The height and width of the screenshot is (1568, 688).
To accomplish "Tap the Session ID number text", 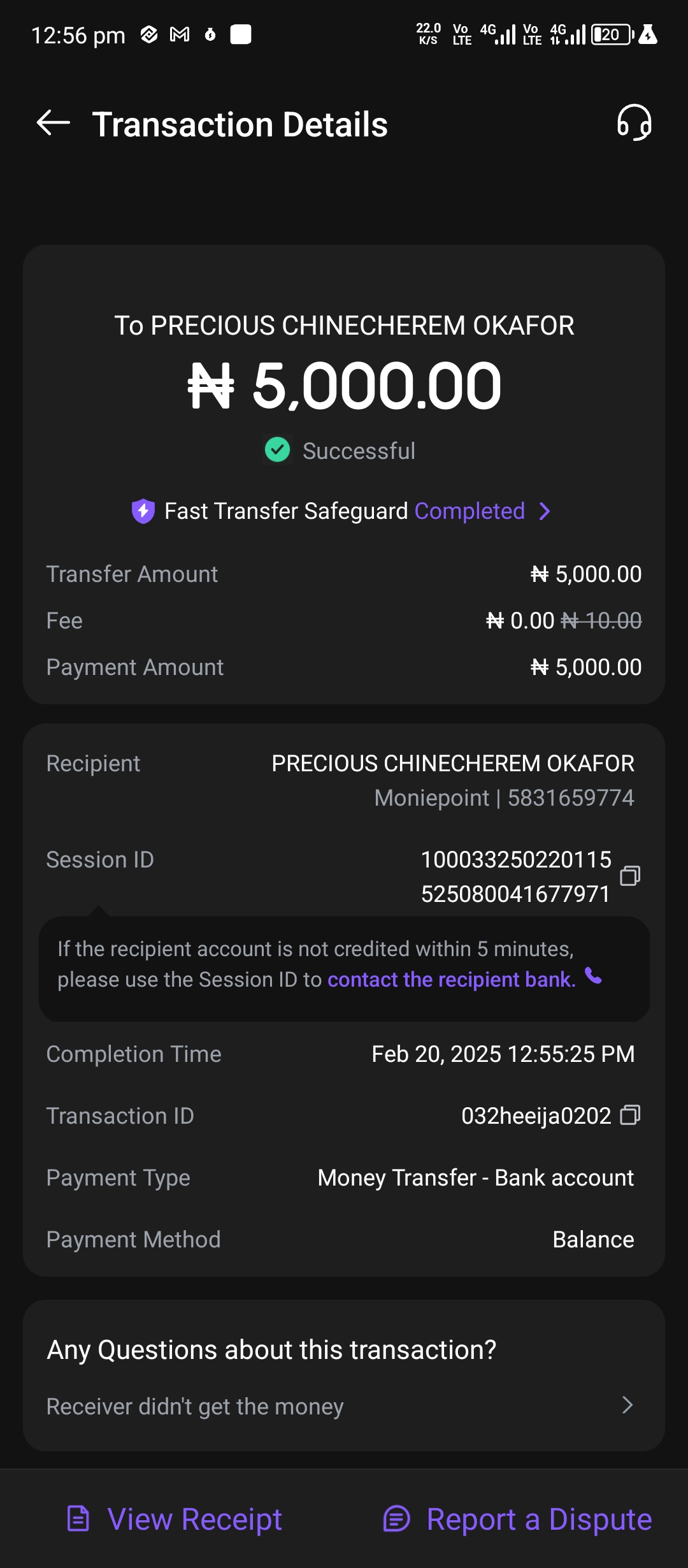I will coord(515,876).
